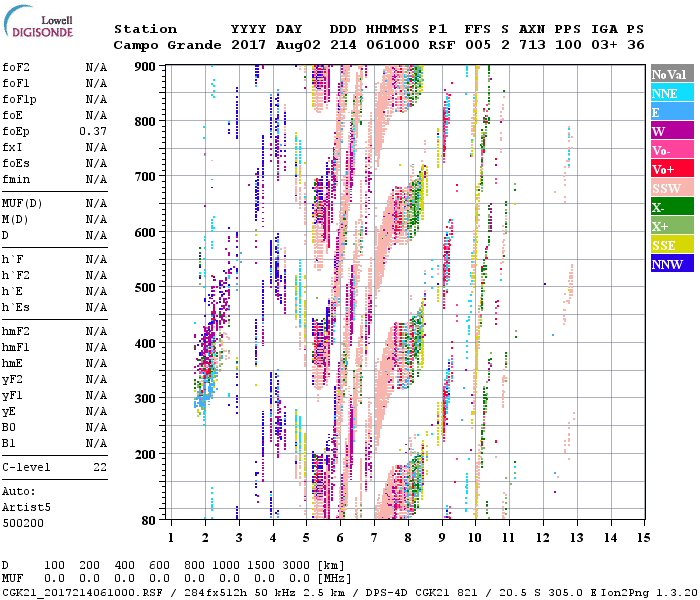Click the date value Aug02
The width and height of the screenshot is (700, 600).
pos(298,46)
